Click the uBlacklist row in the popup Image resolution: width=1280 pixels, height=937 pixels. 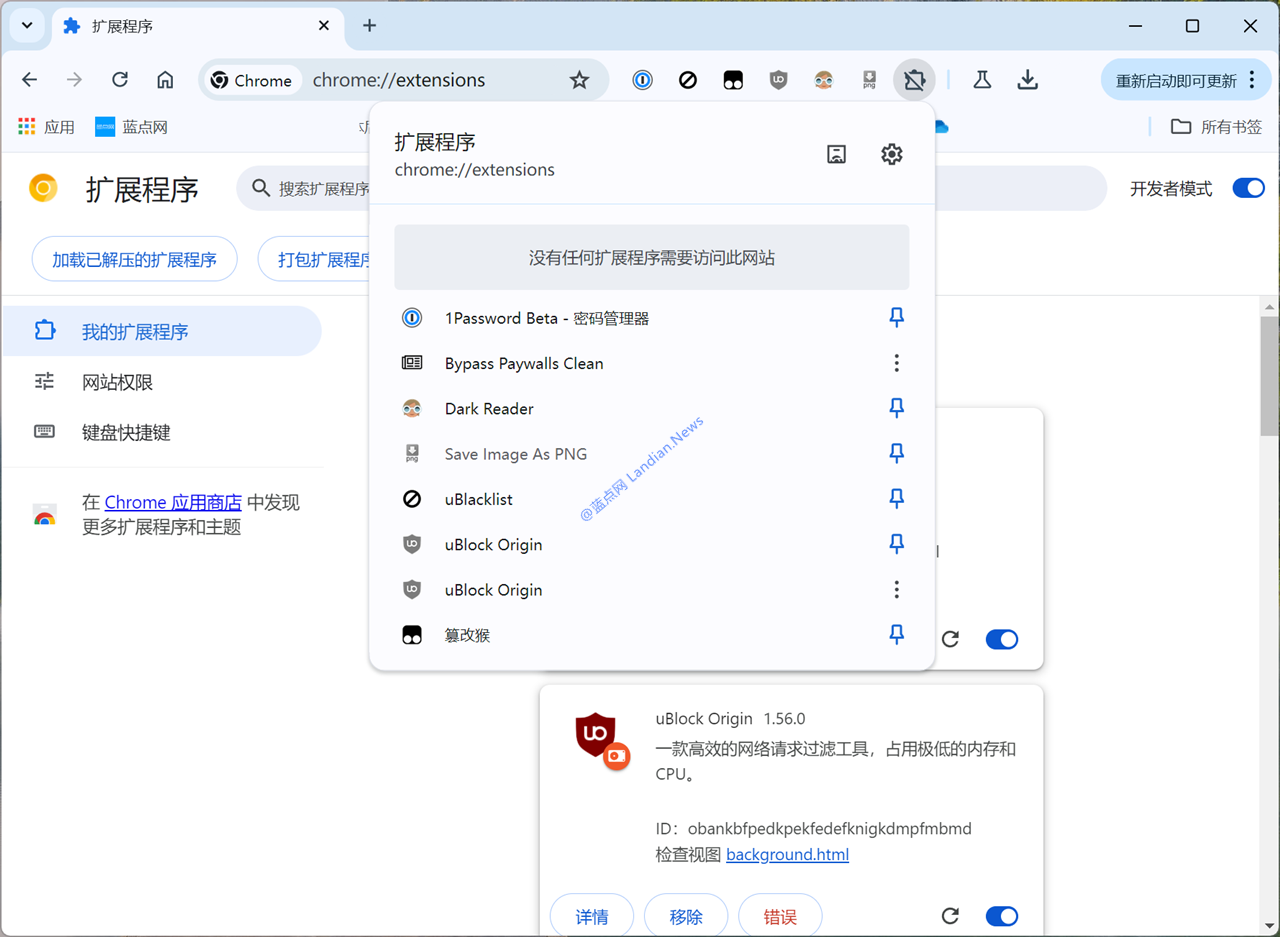[x=652, y=499]
